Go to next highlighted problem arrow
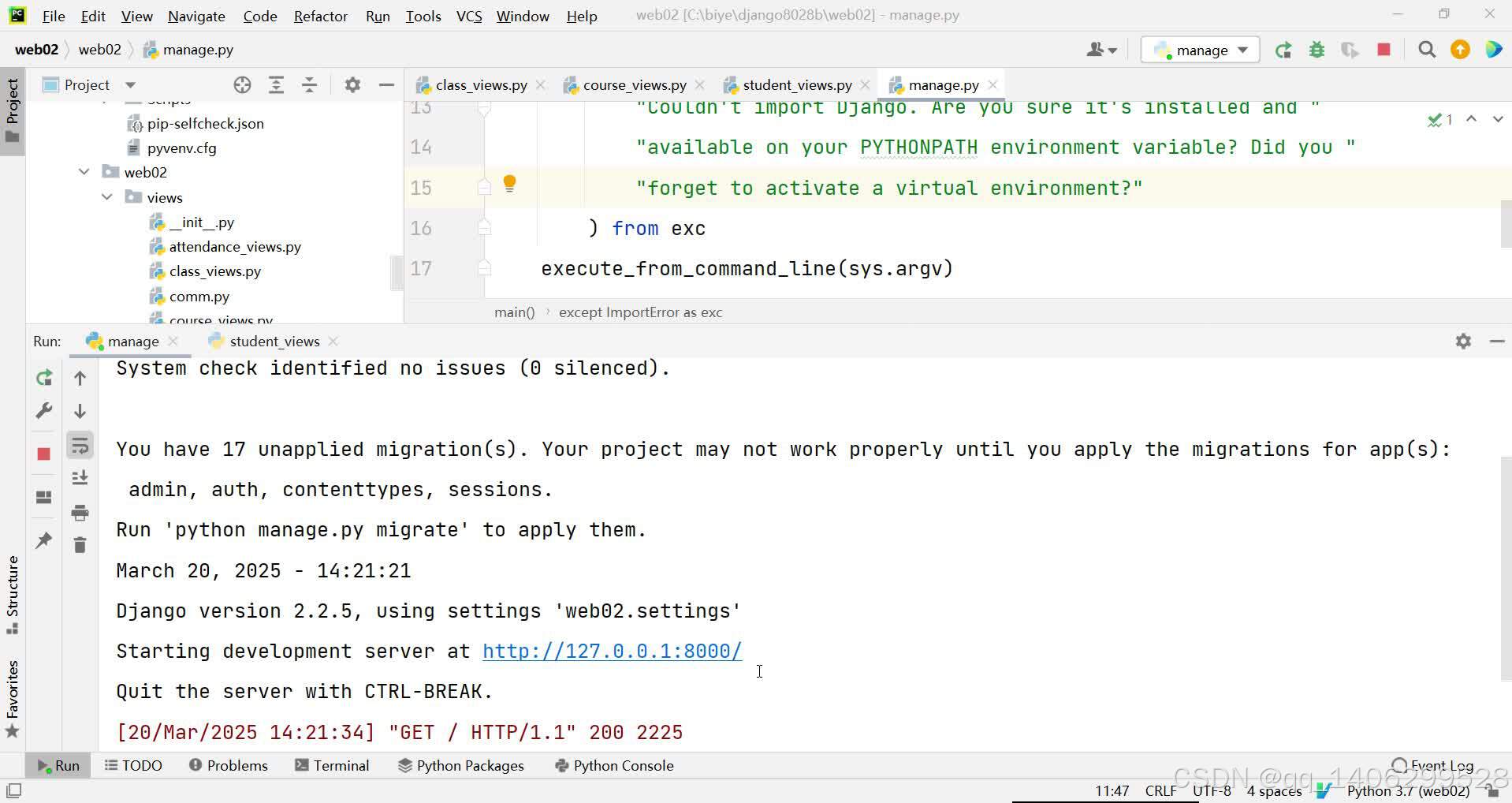The width and height of the screenshot is (1512, 803). [x=1498, y=119]
